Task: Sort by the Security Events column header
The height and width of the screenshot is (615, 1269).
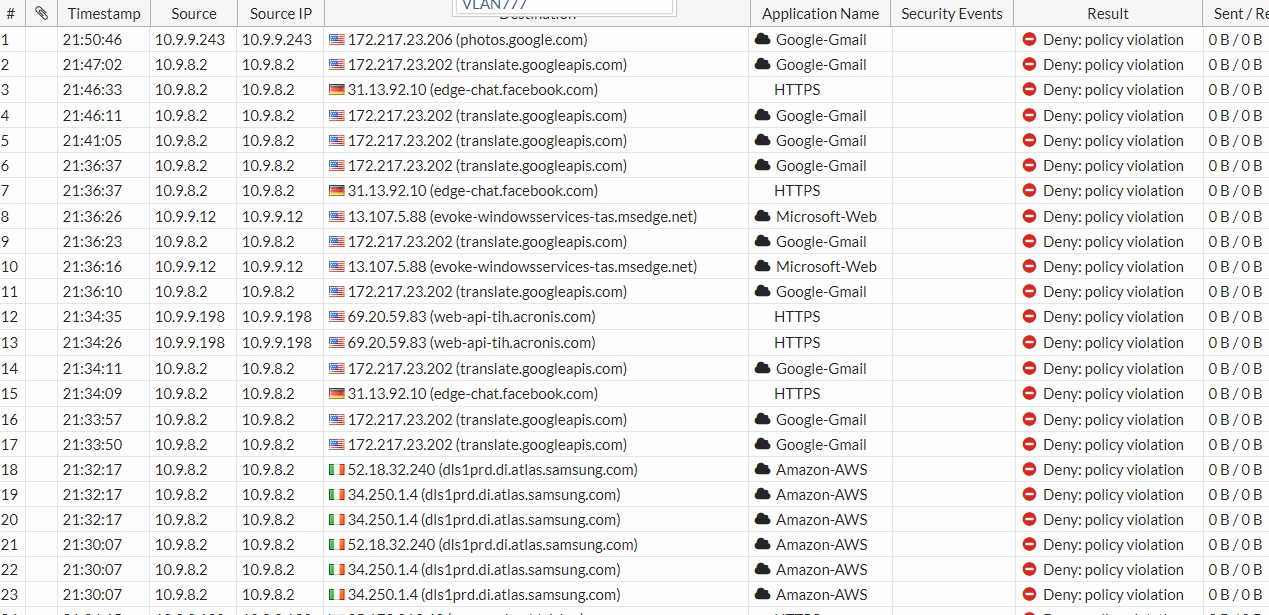Action: coord(952,13)
